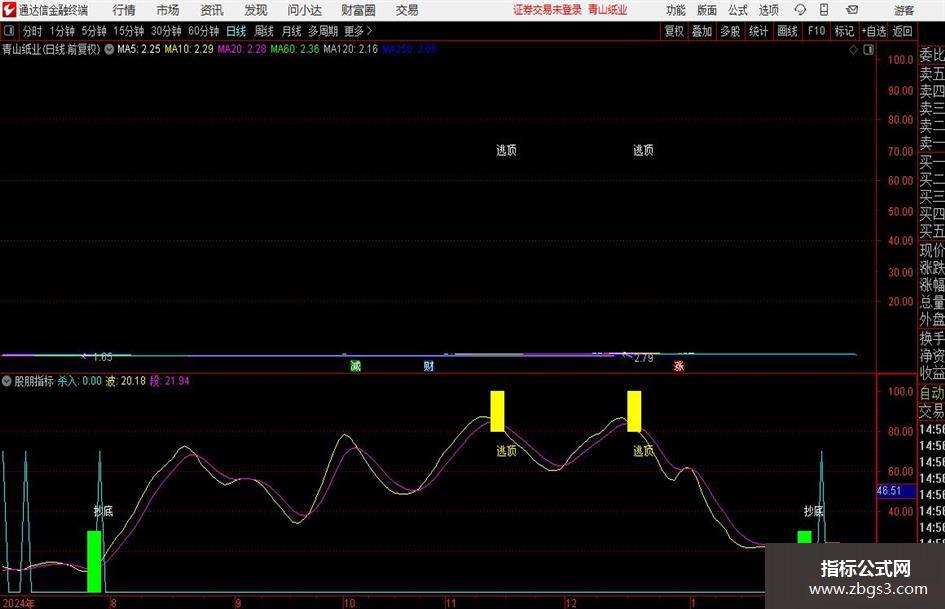Click the diamond icon at chart top-right
This screenshot has width=945, height=609.
(853, 50)
